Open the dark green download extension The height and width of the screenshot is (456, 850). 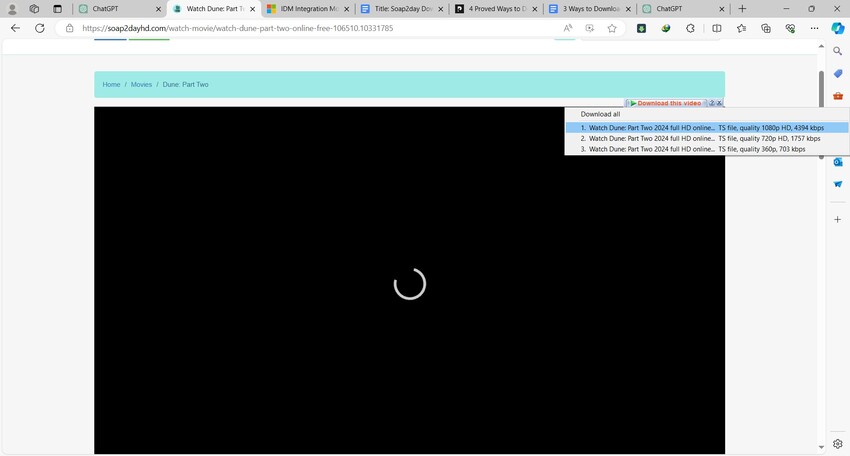(x=641, y=28)
